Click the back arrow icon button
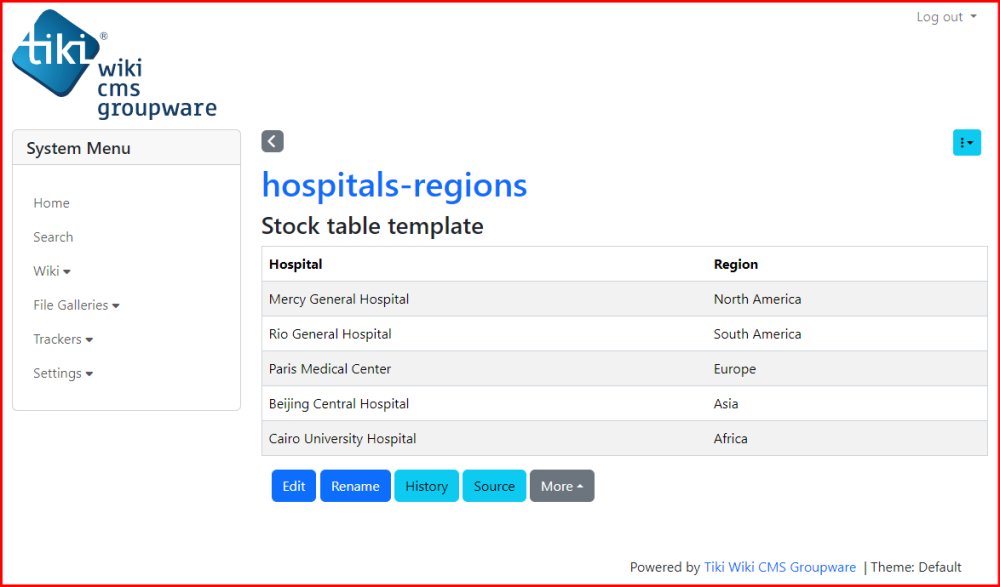1000x587 pixels. click(272, 142)
